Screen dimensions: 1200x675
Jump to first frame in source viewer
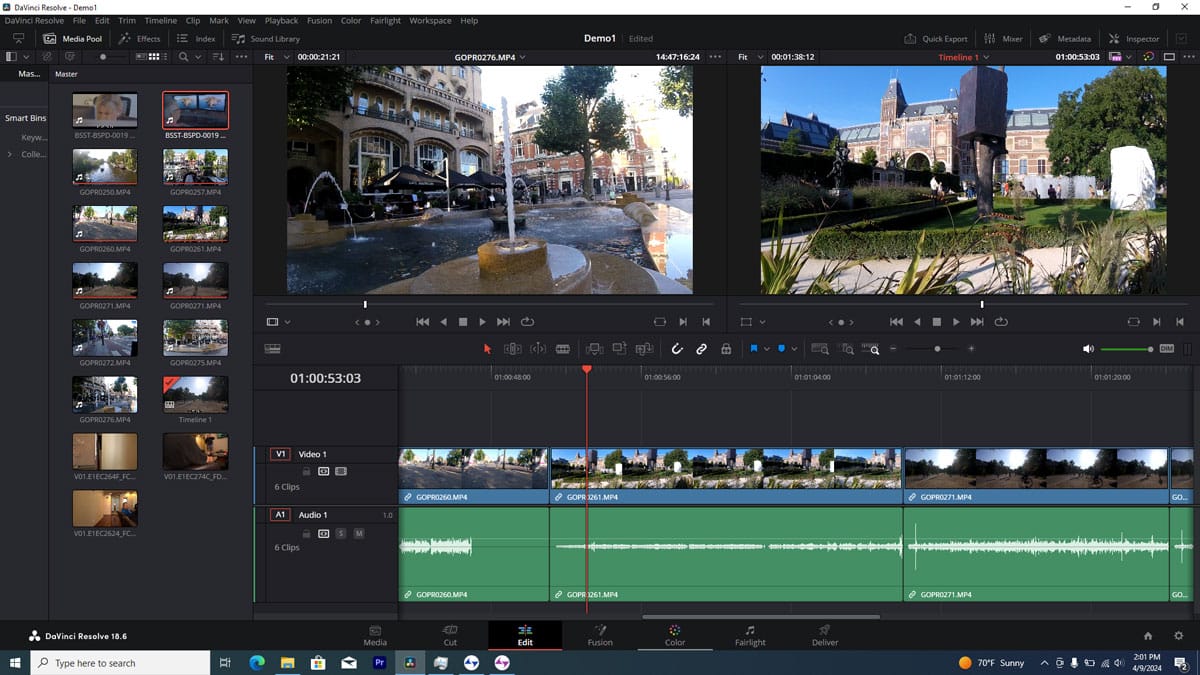(422, 322)
